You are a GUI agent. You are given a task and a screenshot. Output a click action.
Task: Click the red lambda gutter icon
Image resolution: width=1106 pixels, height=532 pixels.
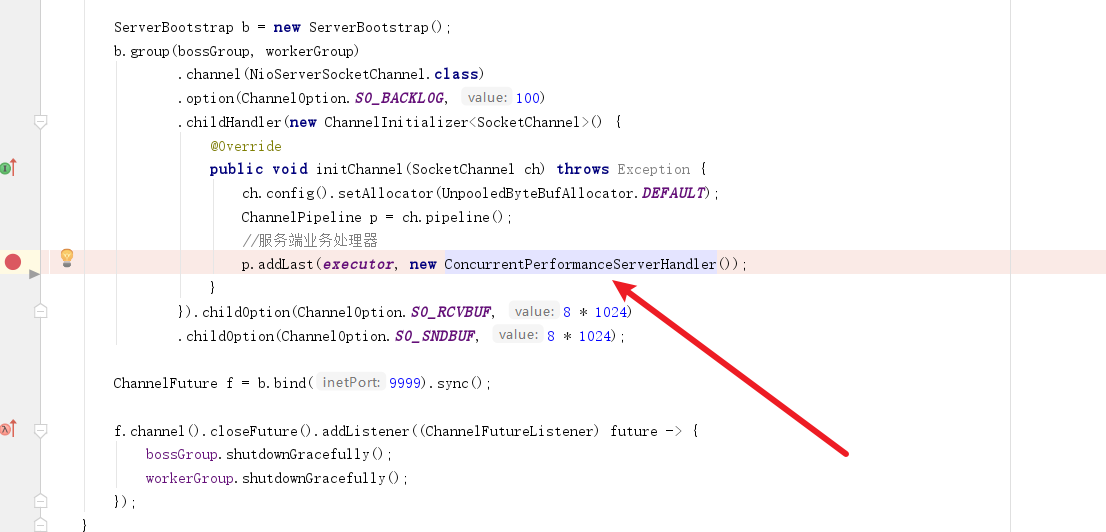[7, 429]
